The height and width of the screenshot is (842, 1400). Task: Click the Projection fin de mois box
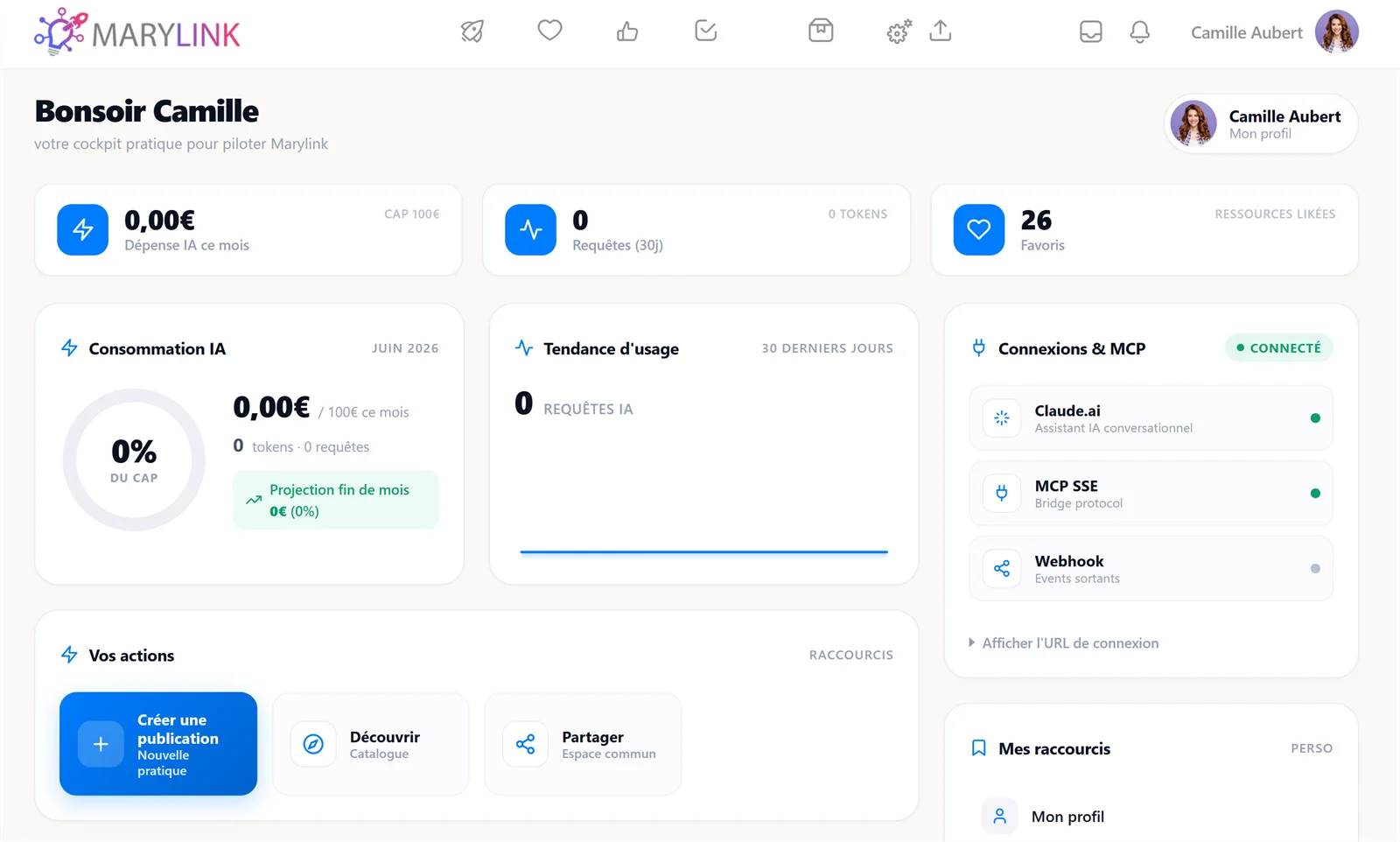(x=336, y=500)
